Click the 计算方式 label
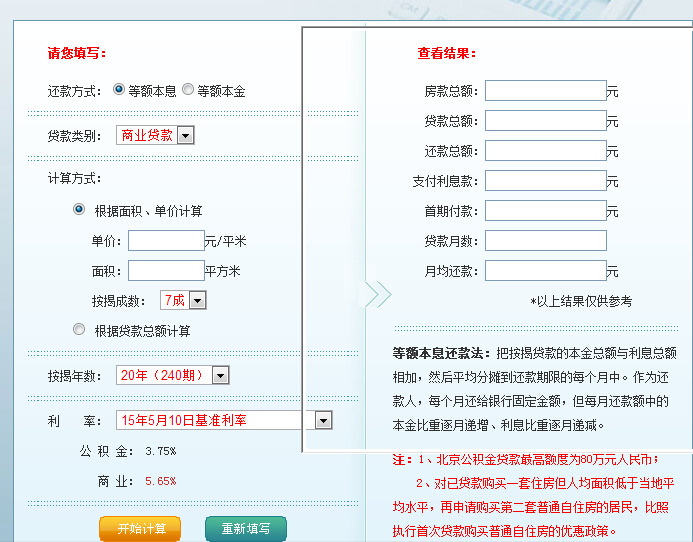The height and width of the screenshot is (542, 693). [x=75, y=179]
